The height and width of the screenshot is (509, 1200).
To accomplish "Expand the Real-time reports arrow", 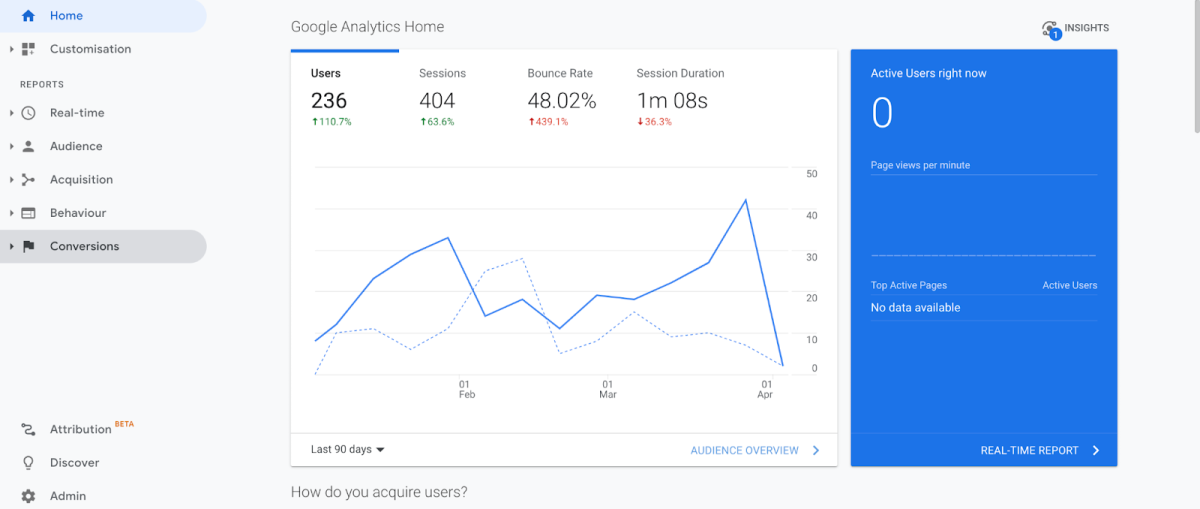I will pos(11,113).
